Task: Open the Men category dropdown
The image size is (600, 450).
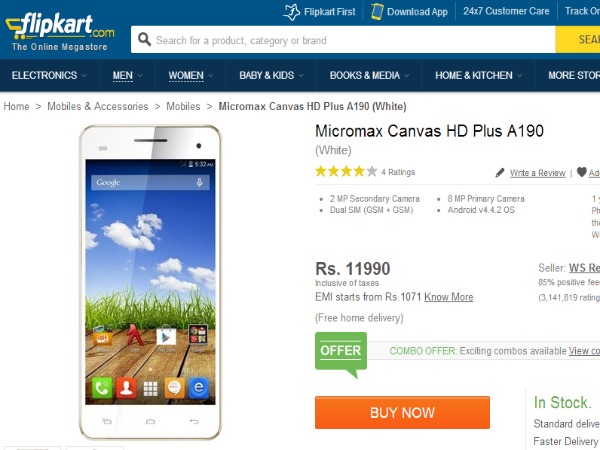Action: pos(127,75)
